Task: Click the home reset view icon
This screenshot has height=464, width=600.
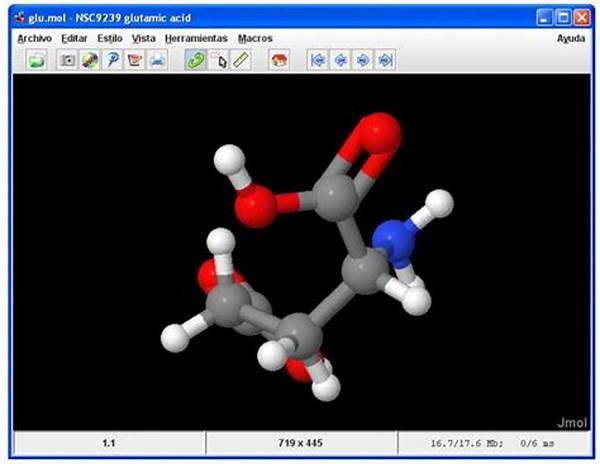Action: (x=279, y=61)
